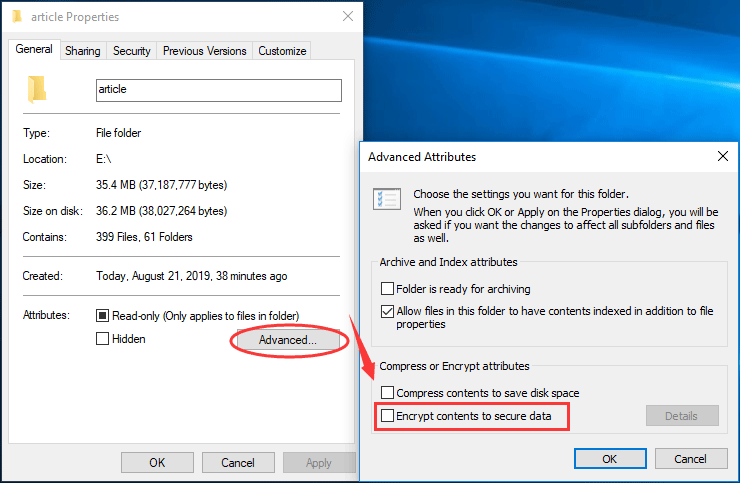Confirm with OK in Advanced Attributes dialog
740x483 pixels.
(x=610, y=458)
